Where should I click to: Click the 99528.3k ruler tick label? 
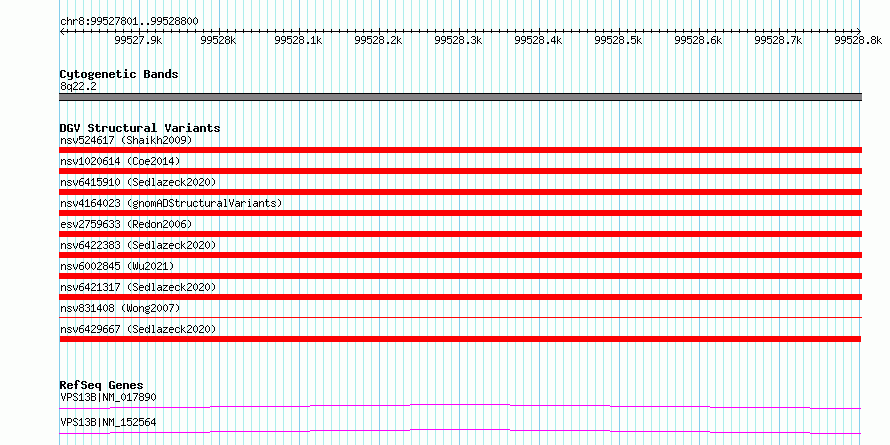point(459,40)
